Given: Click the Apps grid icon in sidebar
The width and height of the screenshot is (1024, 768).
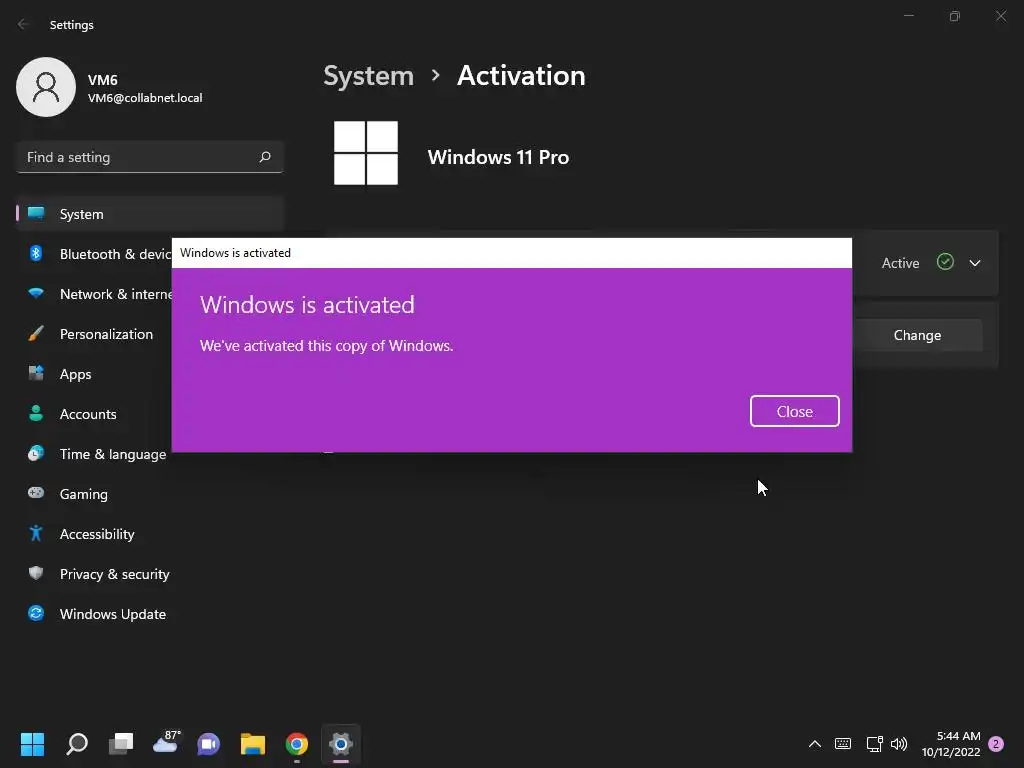Looking at the screenshot, I should (x=36, y=373).
